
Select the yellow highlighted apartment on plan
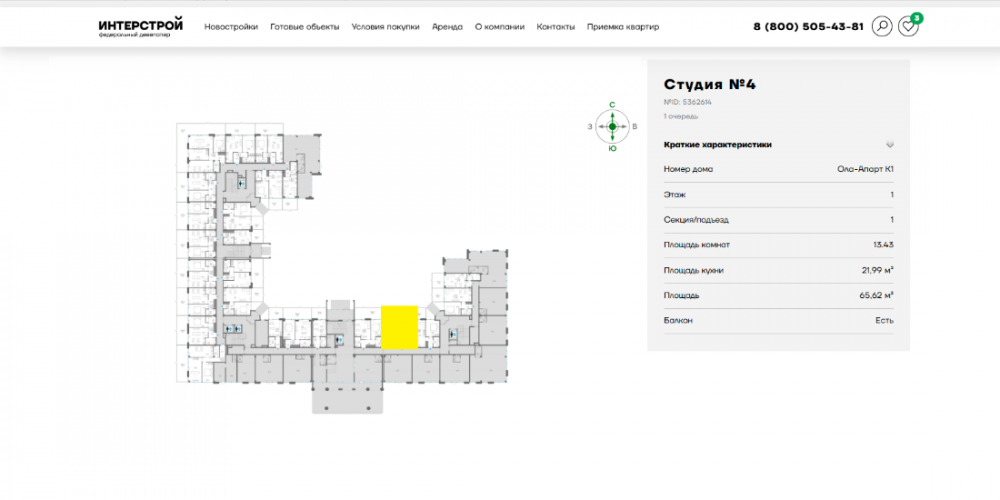click(399, 327)
